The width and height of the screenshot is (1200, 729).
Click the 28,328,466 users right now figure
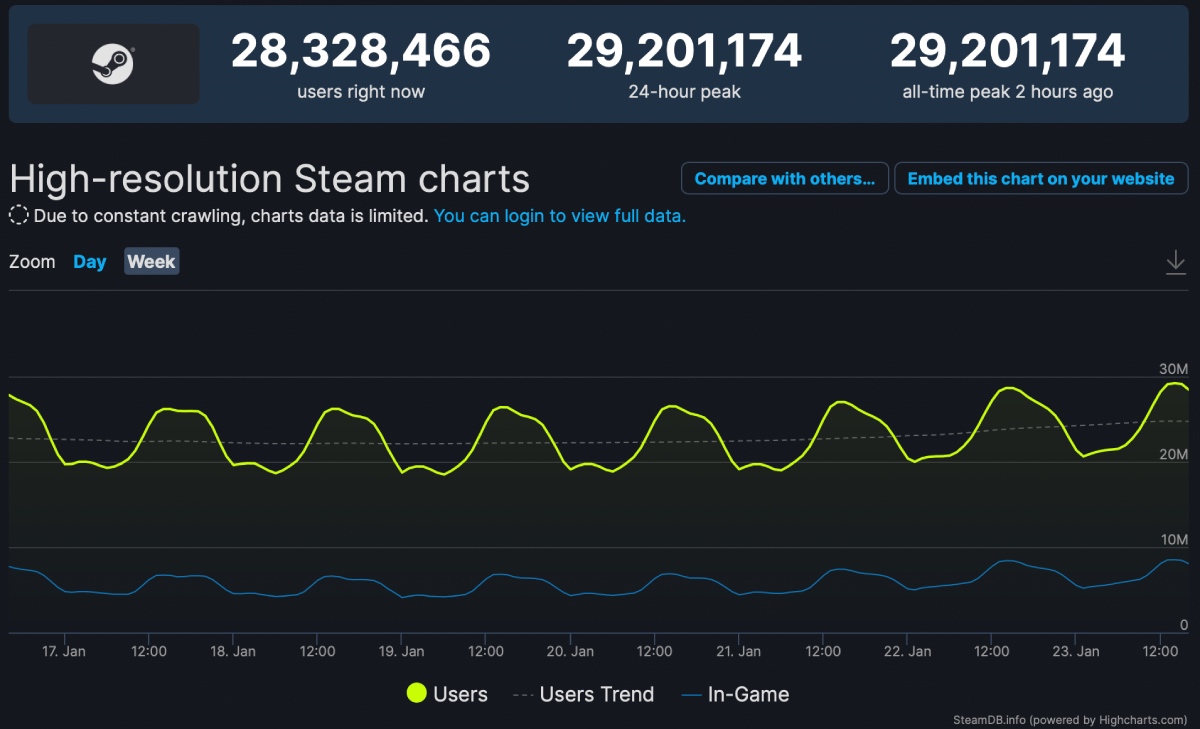pos(361,52)
